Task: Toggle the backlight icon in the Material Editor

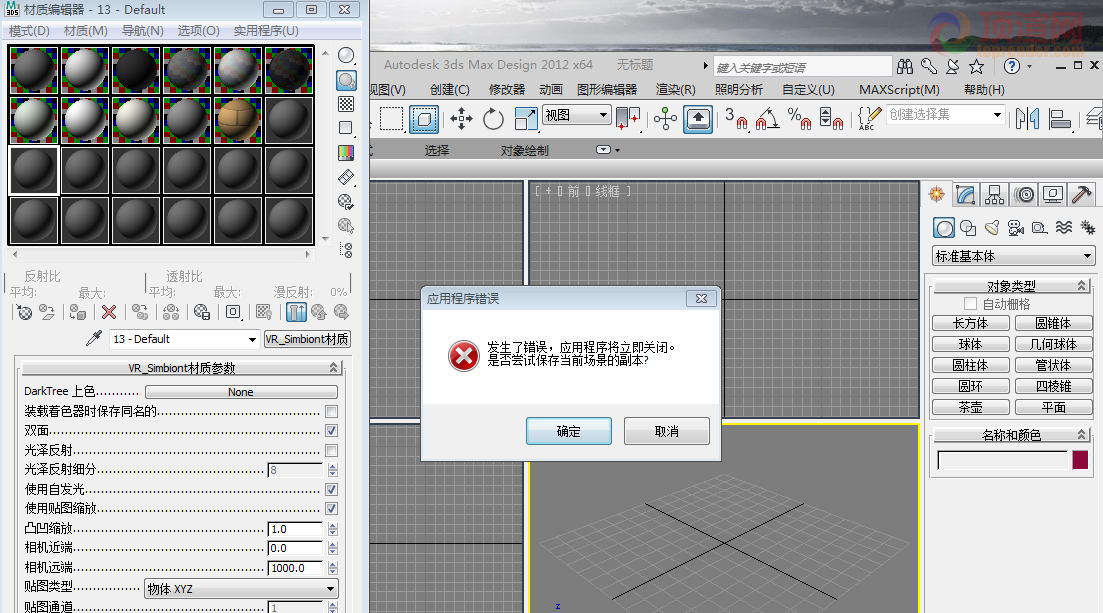Action: (x=346, y=80)
